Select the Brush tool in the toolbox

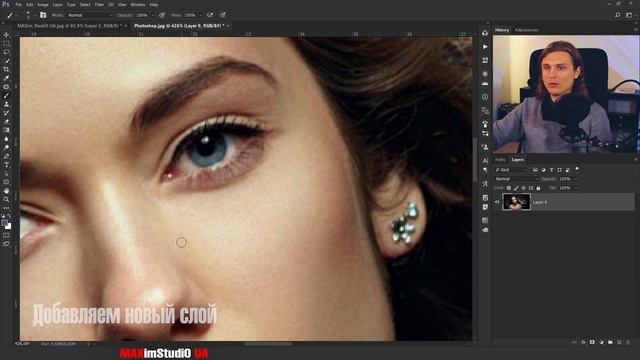7,96
